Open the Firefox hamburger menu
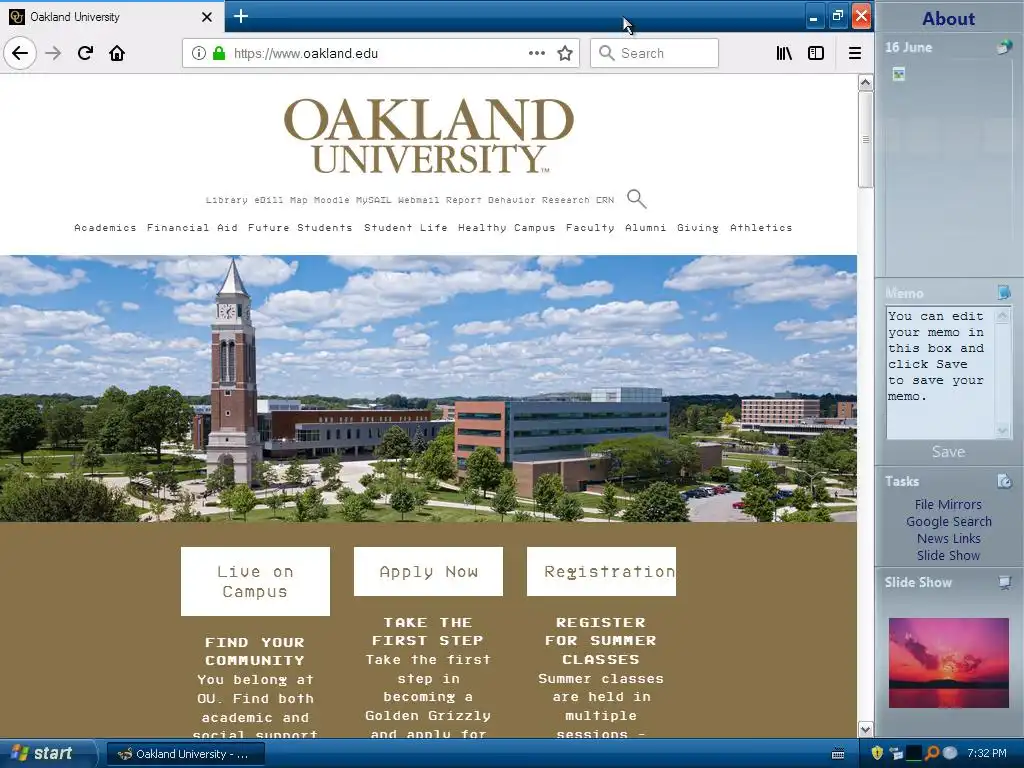Screen dimensions: 1024x768 (854, 53)
